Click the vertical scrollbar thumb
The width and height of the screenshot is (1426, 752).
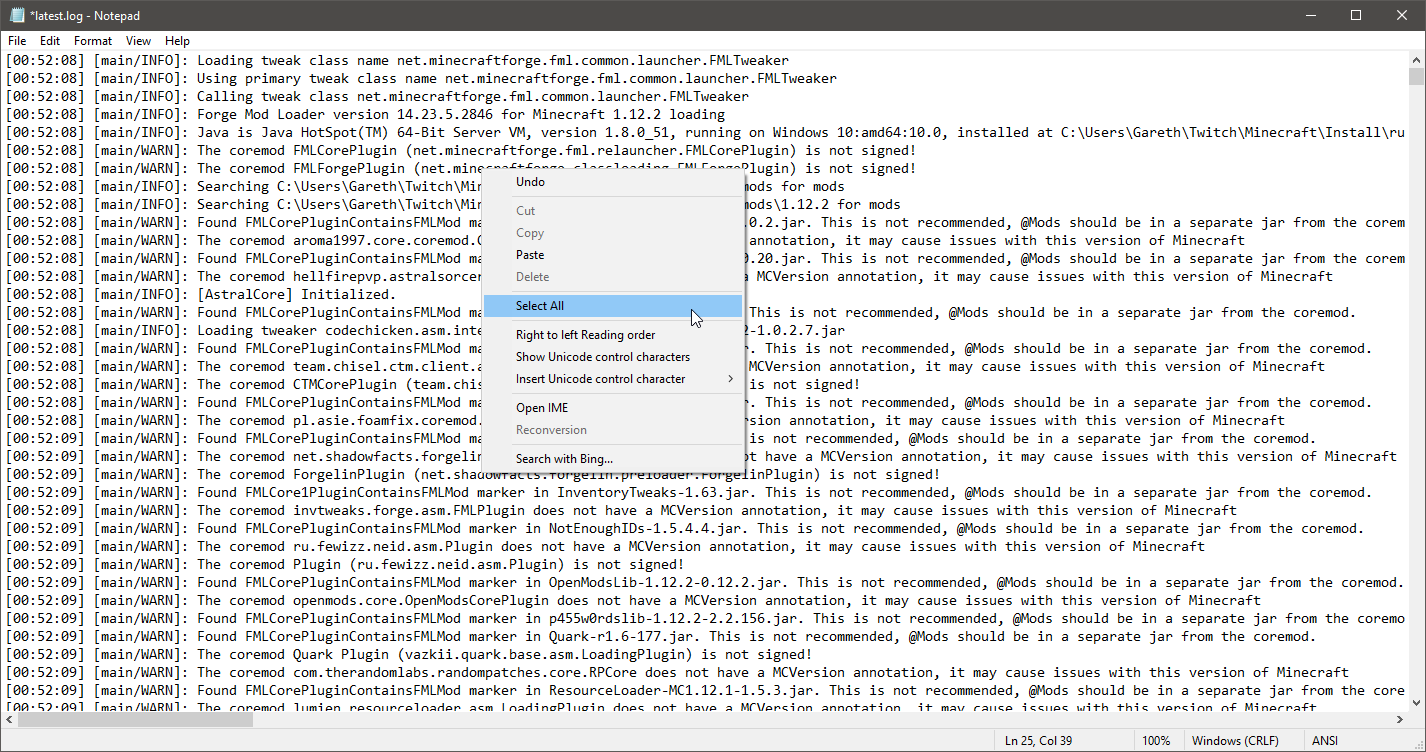point(1417,77)
